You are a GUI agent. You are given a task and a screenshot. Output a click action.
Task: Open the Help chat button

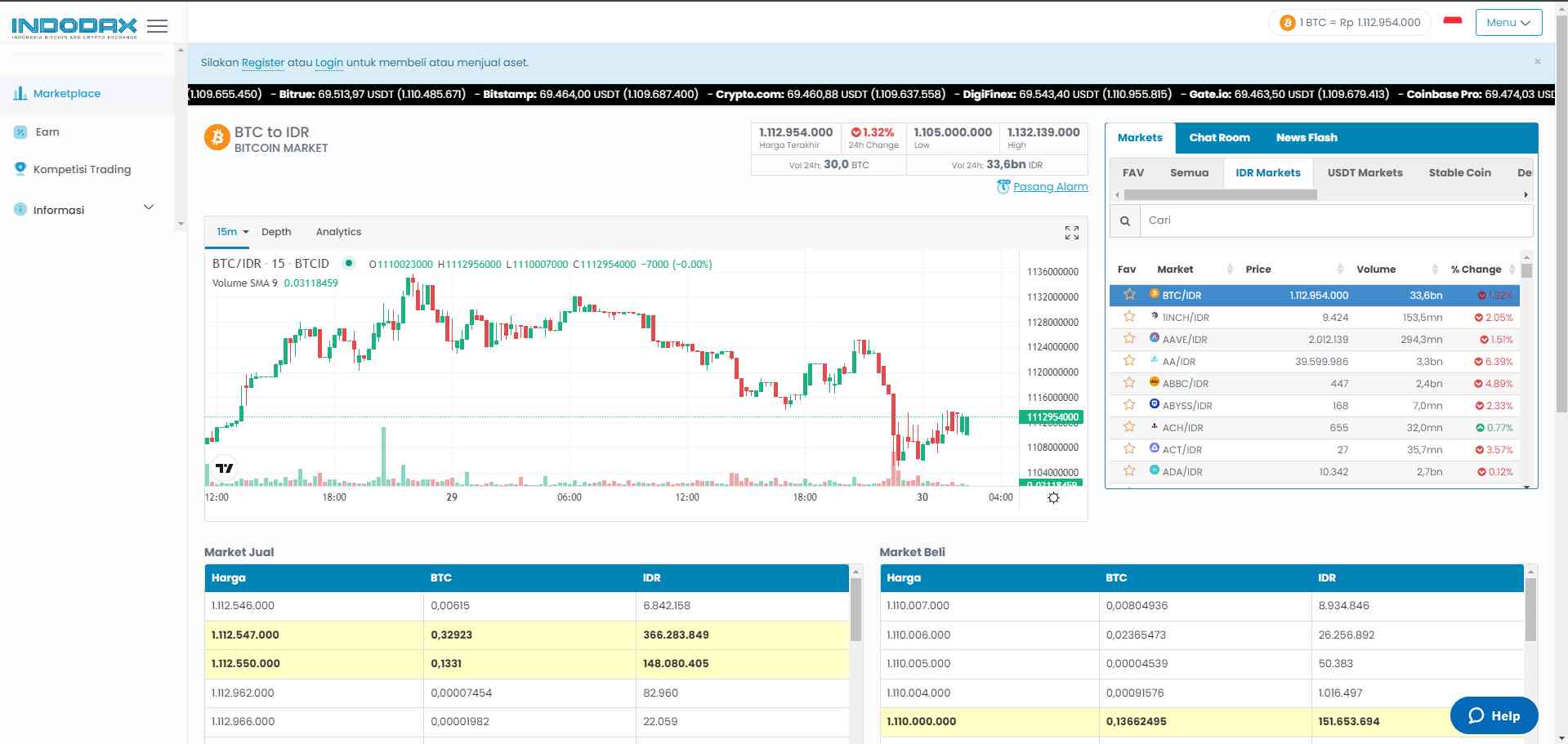tap(1494, 715)
